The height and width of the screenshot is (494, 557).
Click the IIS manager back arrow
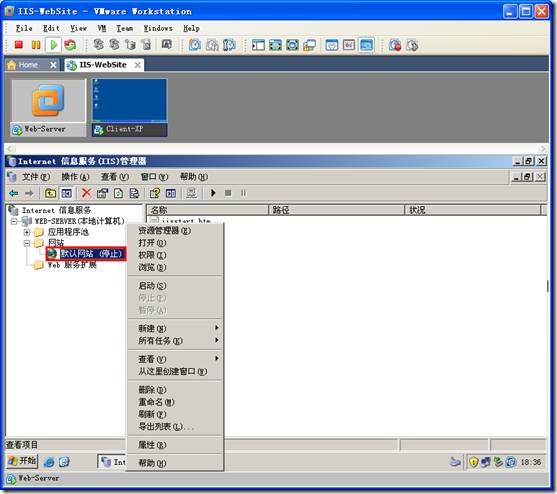(14, 193)
